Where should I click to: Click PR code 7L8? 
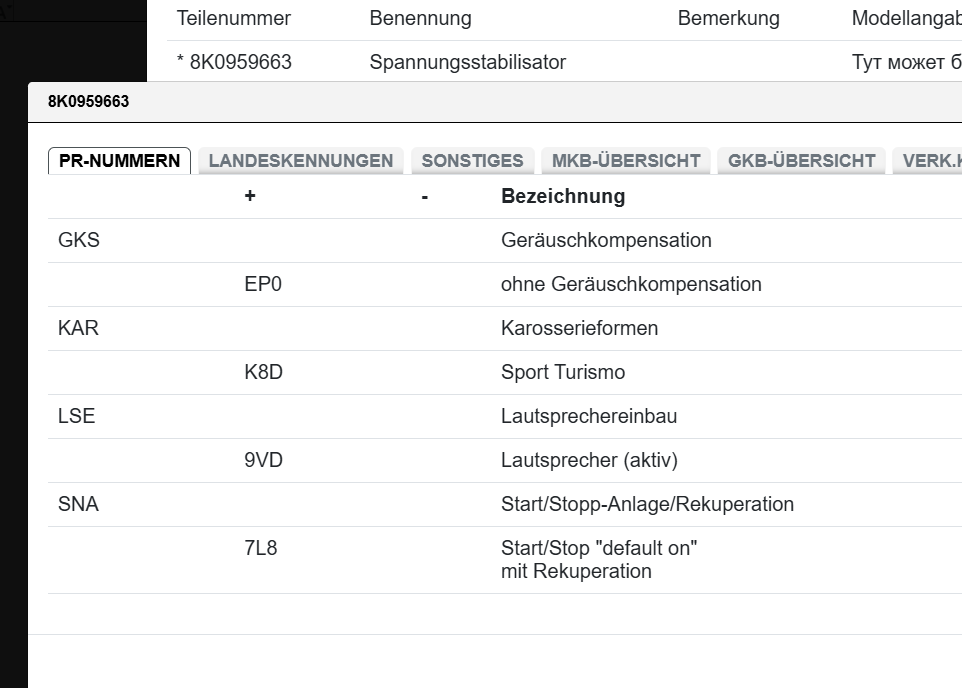point(260,548)
